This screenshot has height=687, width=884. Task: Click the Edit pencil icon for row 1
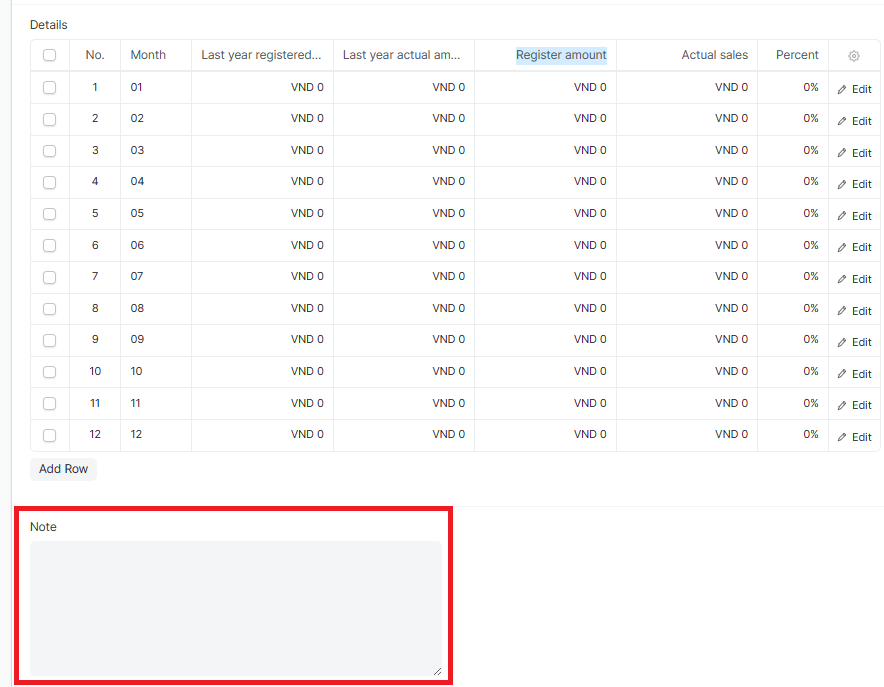coord(842,89)
